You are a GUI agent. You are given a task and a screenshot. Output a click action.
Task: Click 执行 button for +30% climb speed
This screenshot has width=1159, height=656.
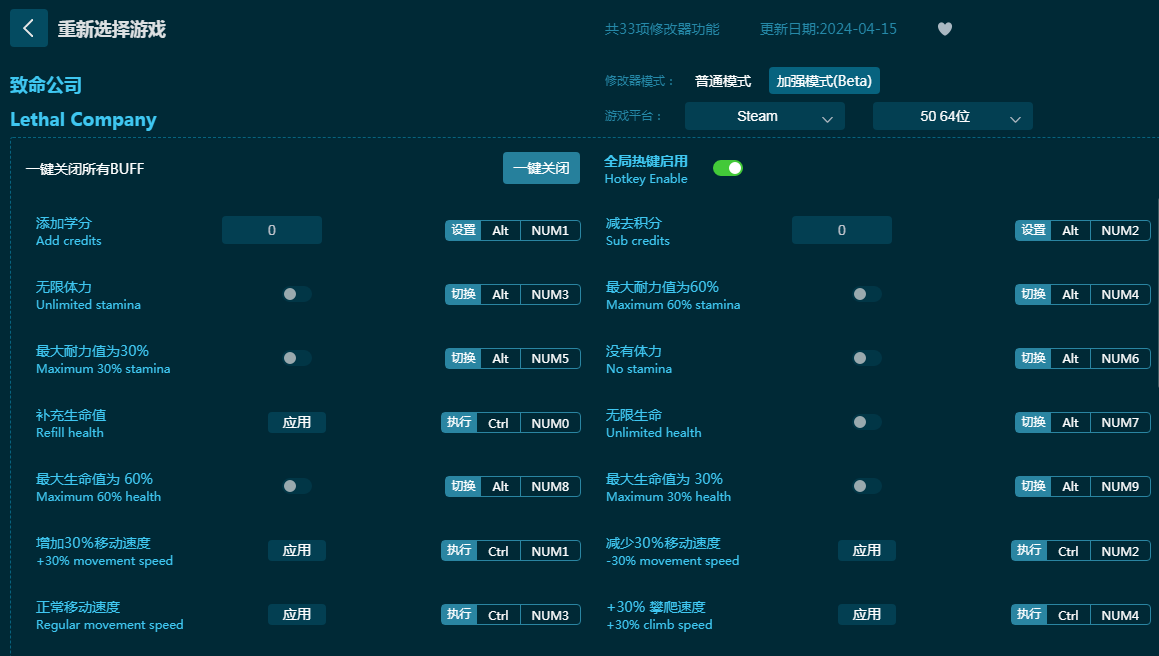[1029, 615]
